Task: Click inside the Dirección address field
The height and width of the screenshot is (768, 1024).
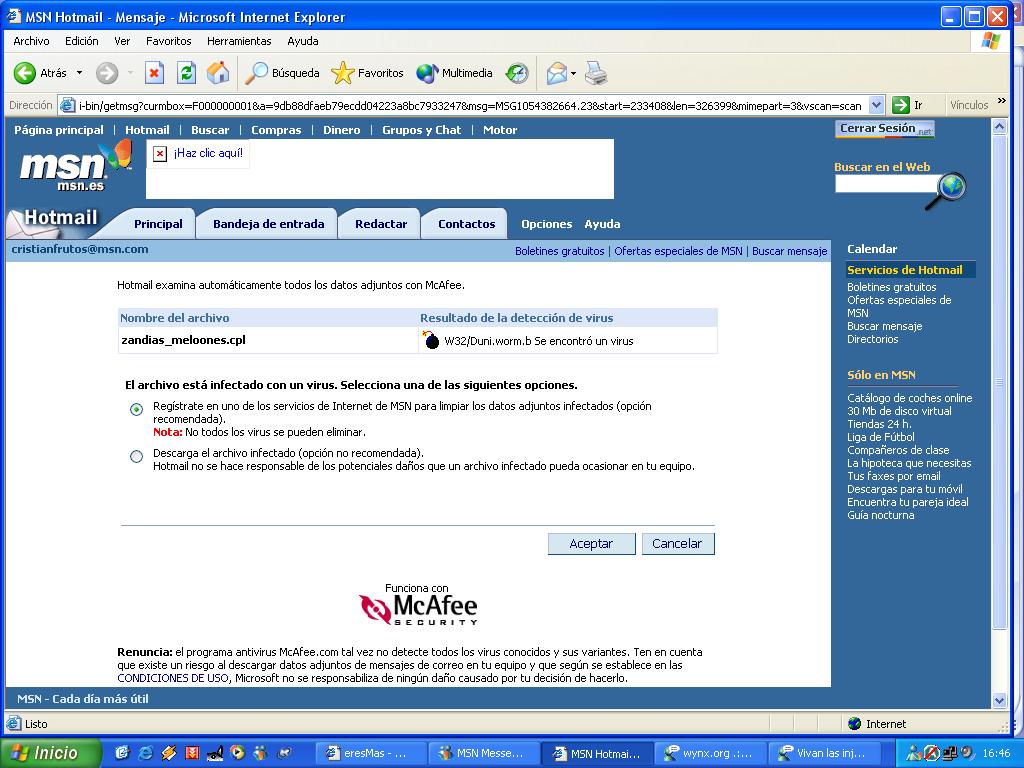Action: 469,105
